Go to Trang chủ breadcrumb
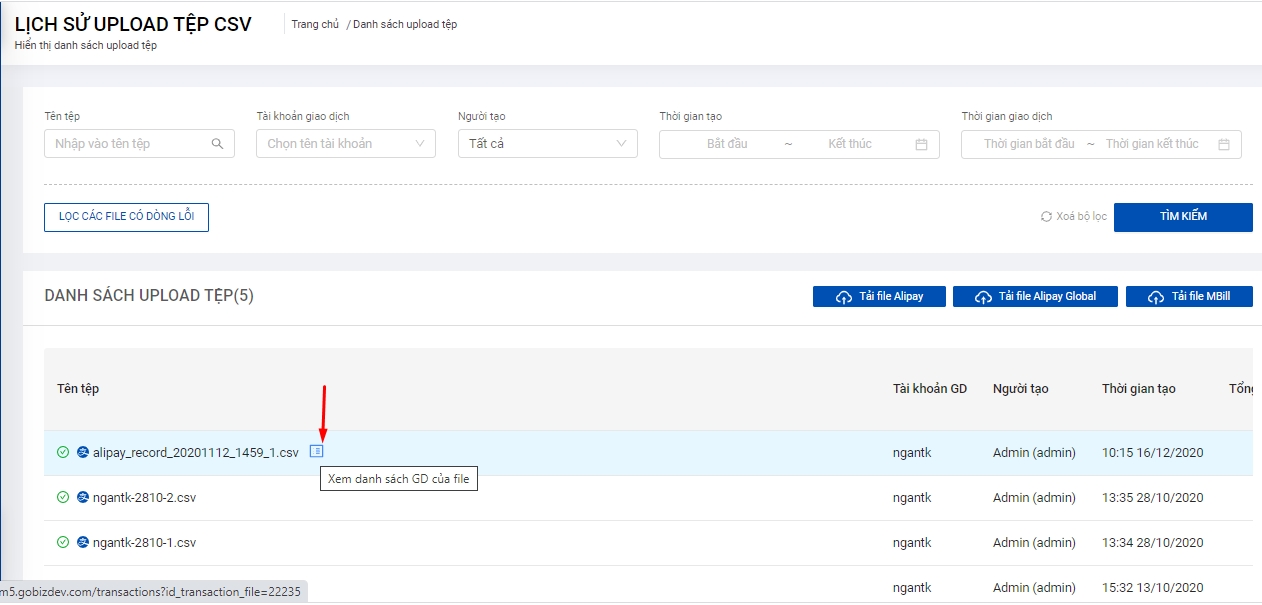 (x=315, y=24)
